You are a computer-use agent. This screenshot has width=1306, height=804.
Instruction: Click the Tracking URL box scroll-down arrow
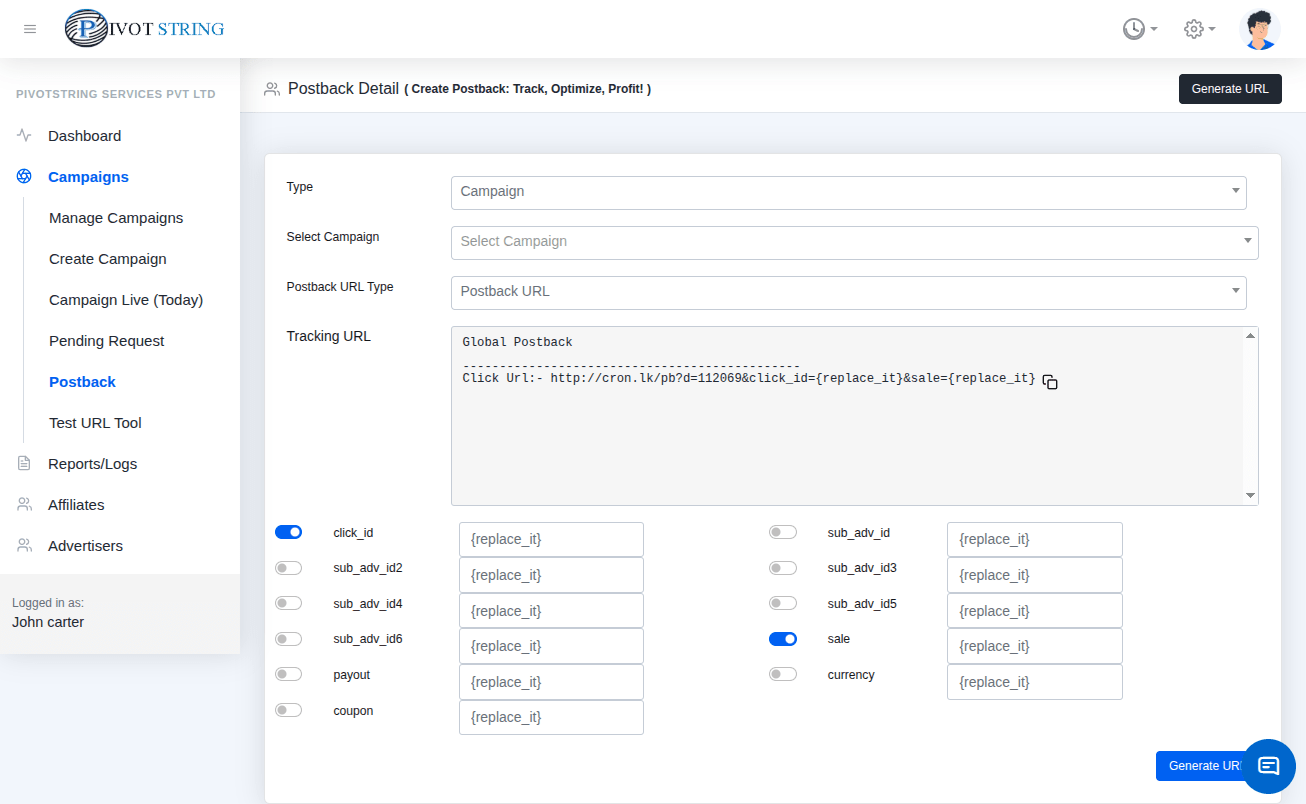tap(1250, 496)
